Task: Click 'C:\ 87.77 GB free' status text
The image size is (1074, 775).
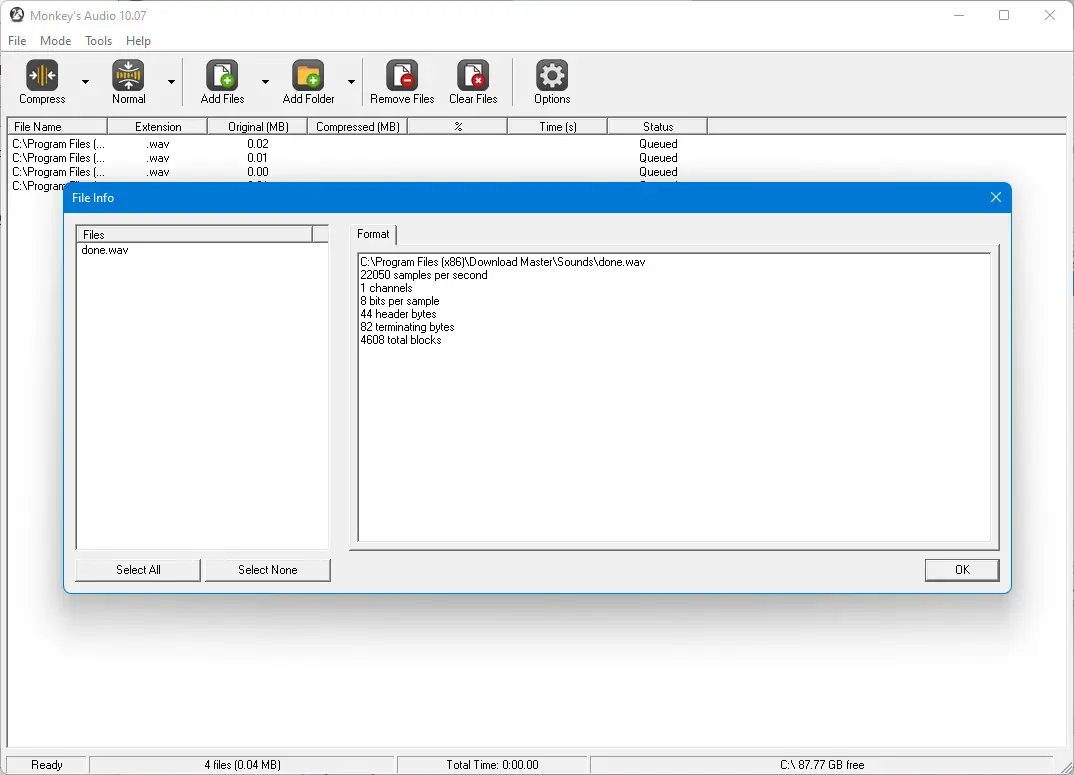Action: [822, 765]
